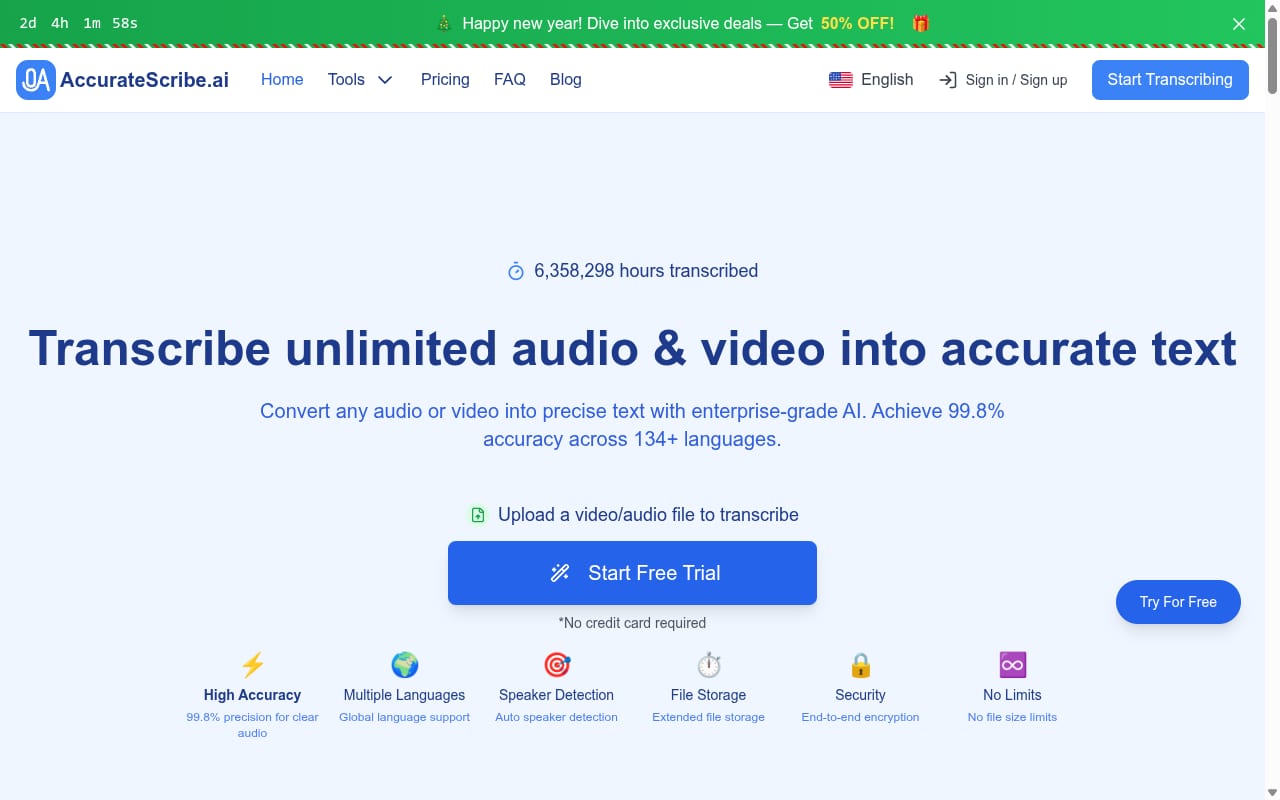Click the globe Multiple Languages icon
This screenshot has height=800, width=1280.
pyautogui.click(x=404, y=665)
